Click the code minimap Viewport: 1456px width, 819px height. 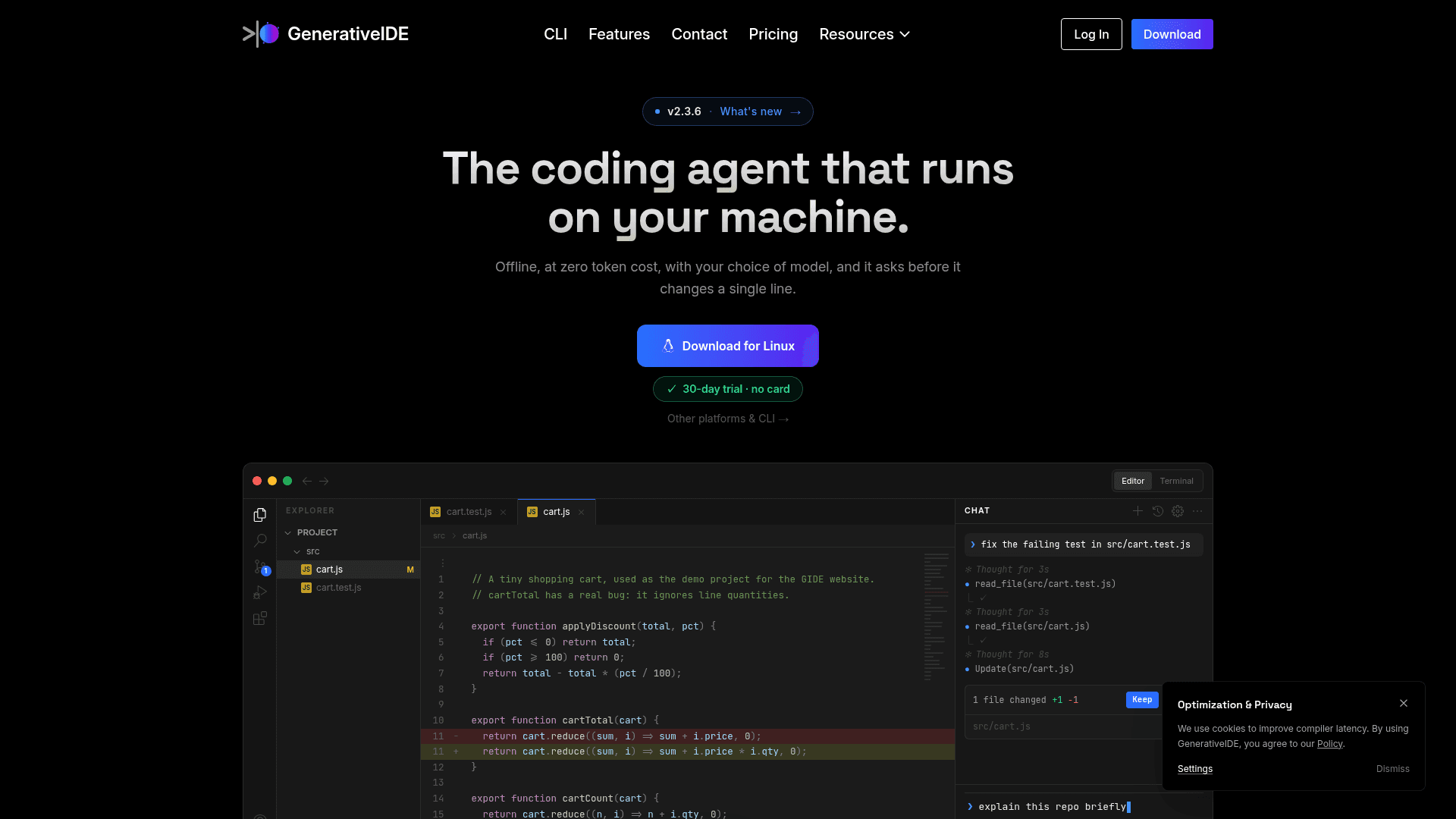pyautogui.click(x=937, y=617)
